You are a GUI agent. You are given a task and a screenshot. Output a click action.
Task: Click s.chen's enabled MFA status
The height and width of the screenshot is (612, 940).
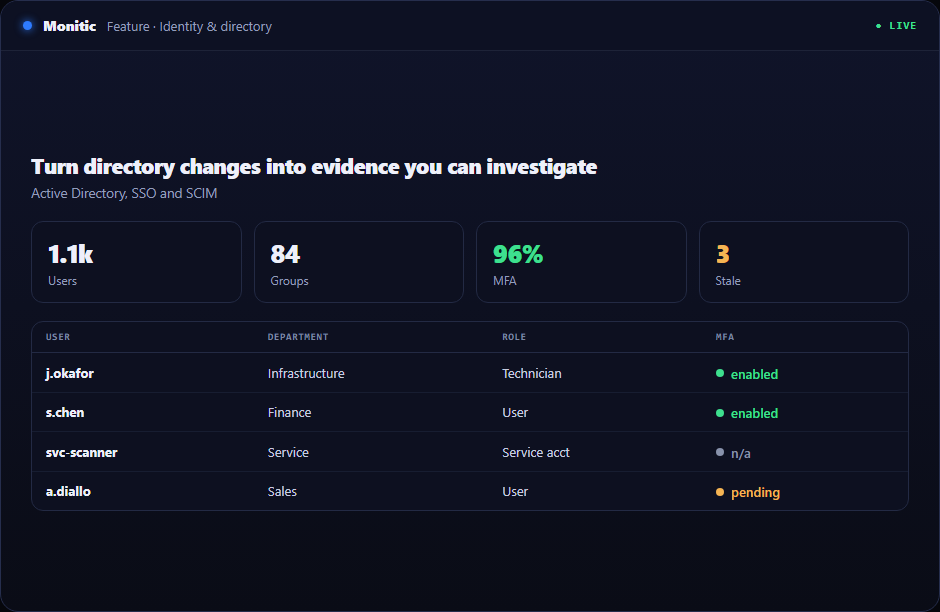[747, 413]
